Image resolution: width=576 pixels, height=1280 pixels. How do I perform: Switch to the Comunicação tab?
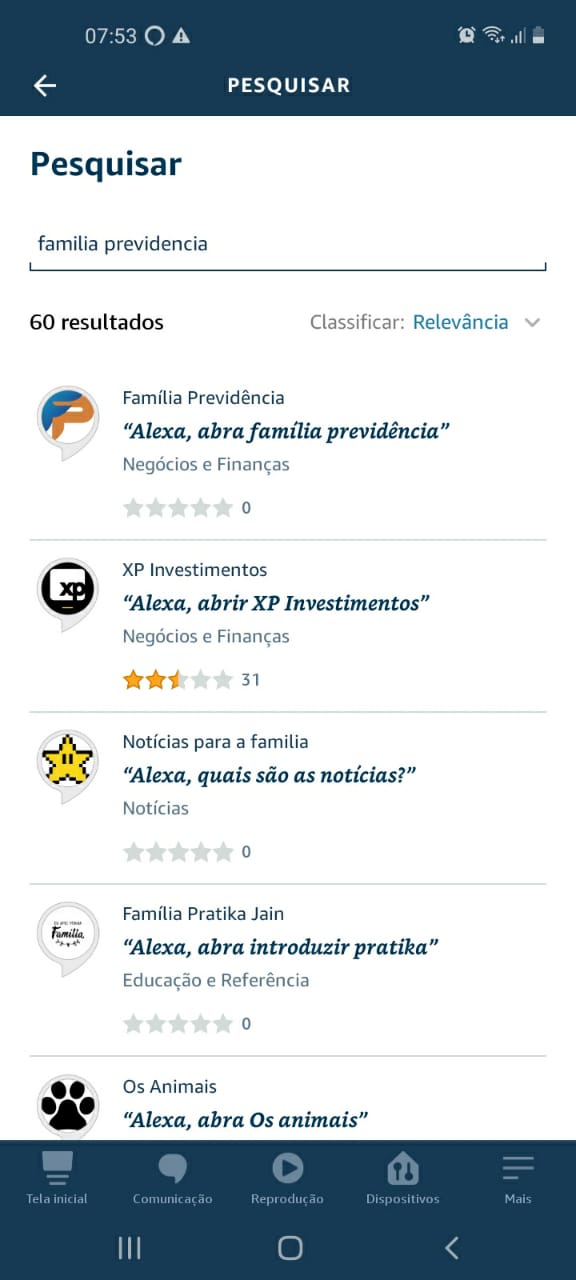tap(172, 1178)
